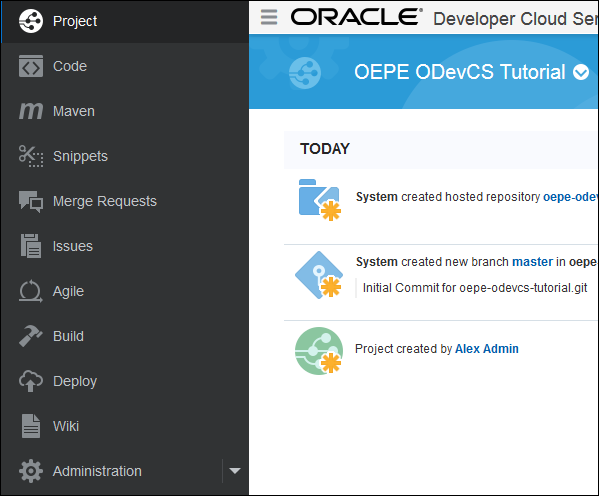The height and width of the screenshot is (496, 599).
Task: Go to the Deploy section
Action: click(125, 381)
